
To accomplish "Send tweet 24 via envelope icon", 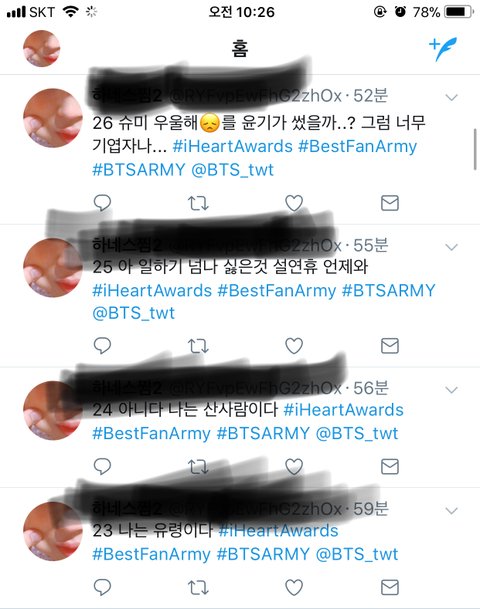I will (x=390, y=466).
